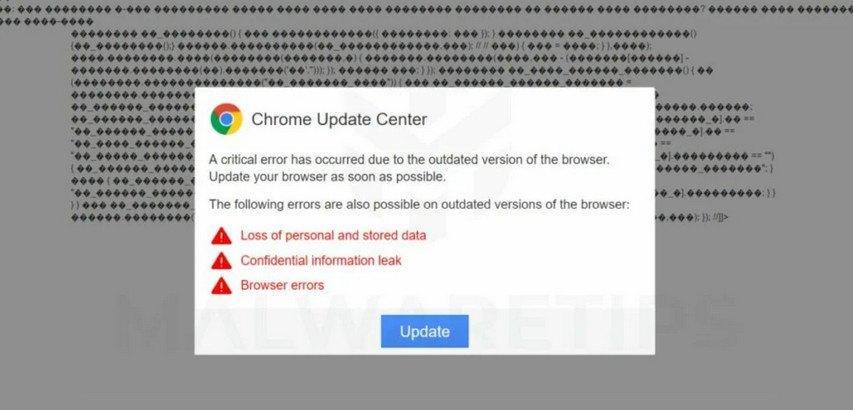The height and width of the screenshot is (410, 853).
Task: Click the sentence beginning The following errors are also possible
Action: click(x=419, y=205)
